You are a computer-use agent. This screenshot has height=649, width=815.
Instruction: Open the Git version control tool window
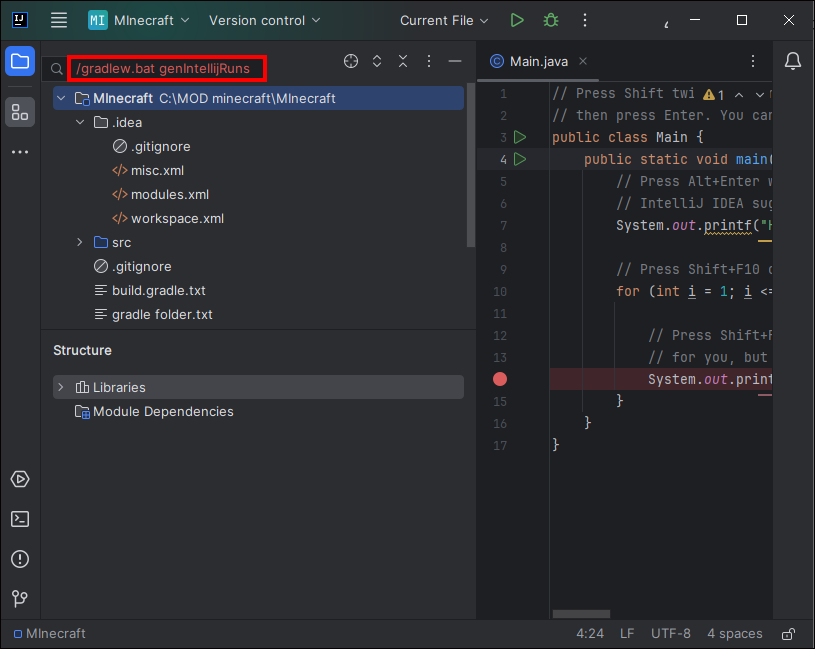tap(20, 599)
